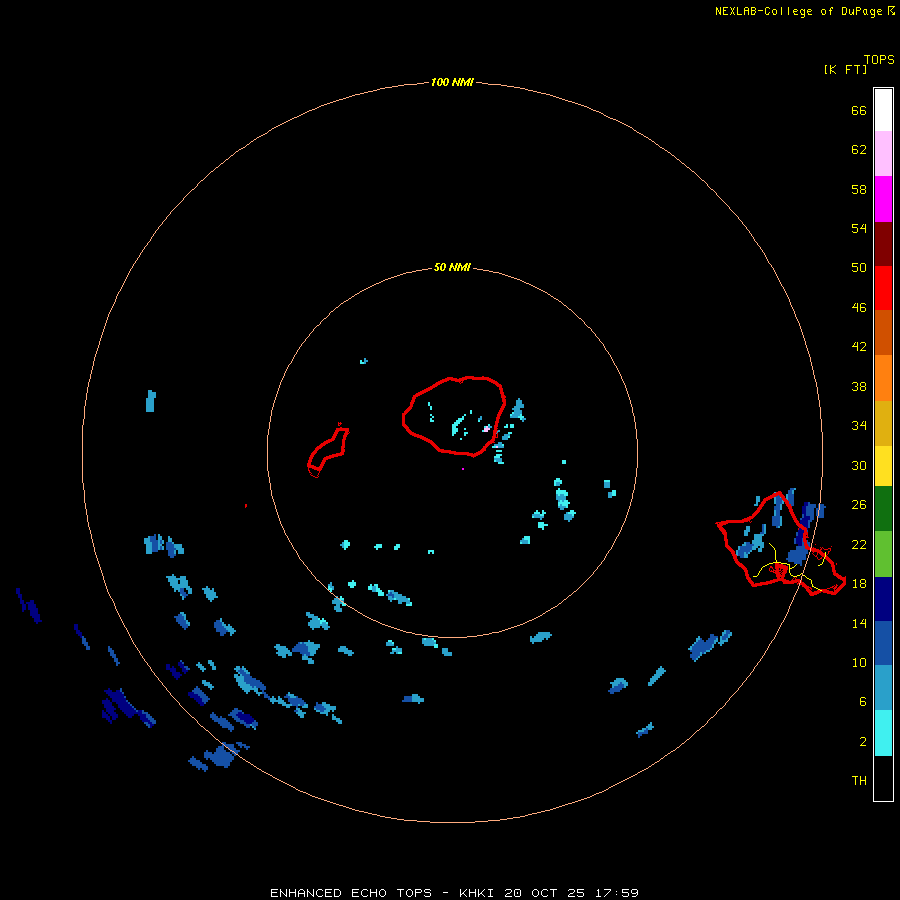Screen dimensions: 900x900
Task: Select the dark green legend swatch
Action: (x=883, y=509)
